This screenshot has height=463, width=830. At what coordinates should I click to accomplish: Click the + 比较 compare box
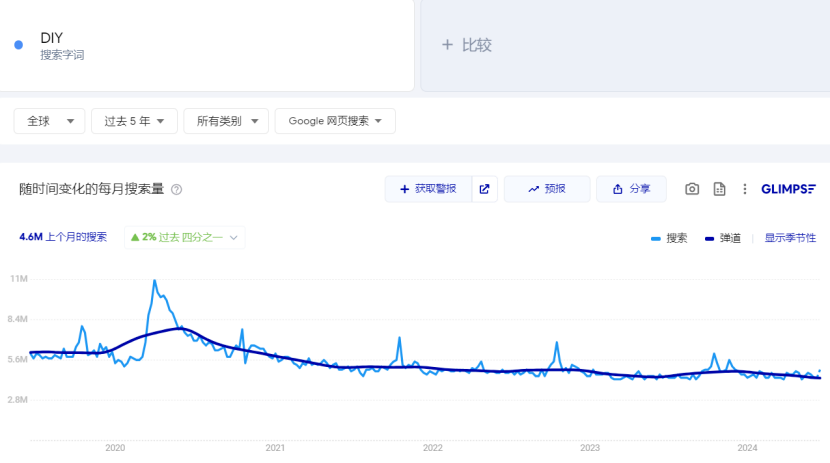(625, 45)
